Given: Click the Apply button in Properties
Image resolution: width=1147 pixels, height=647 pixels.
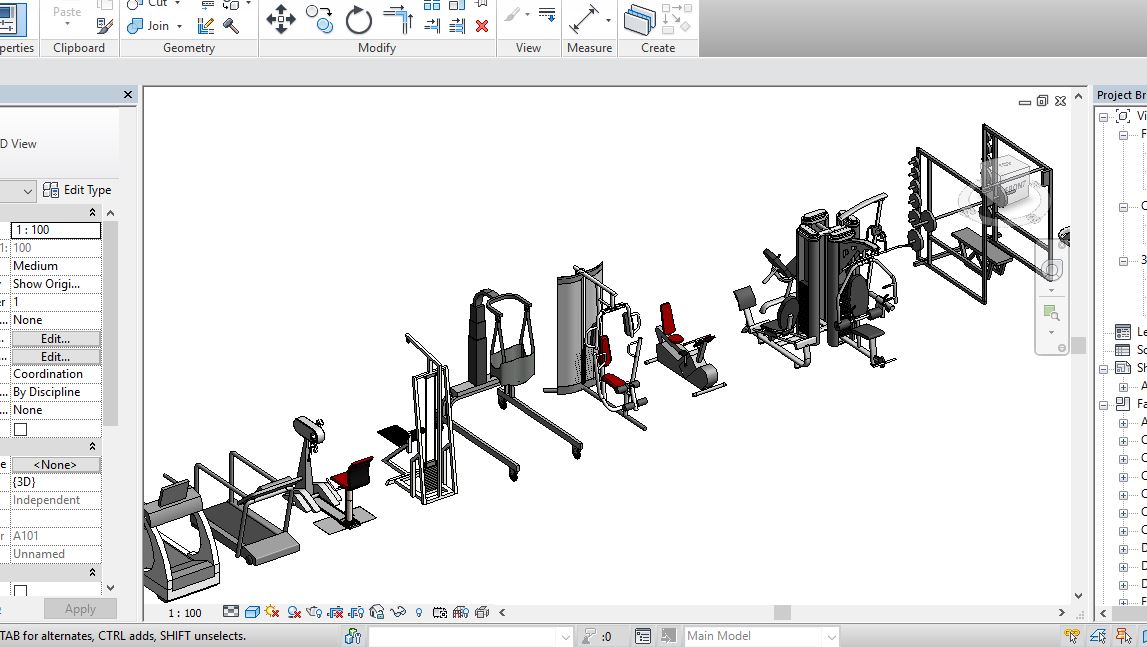Looking at the screenshot, I should click(80, 609).
